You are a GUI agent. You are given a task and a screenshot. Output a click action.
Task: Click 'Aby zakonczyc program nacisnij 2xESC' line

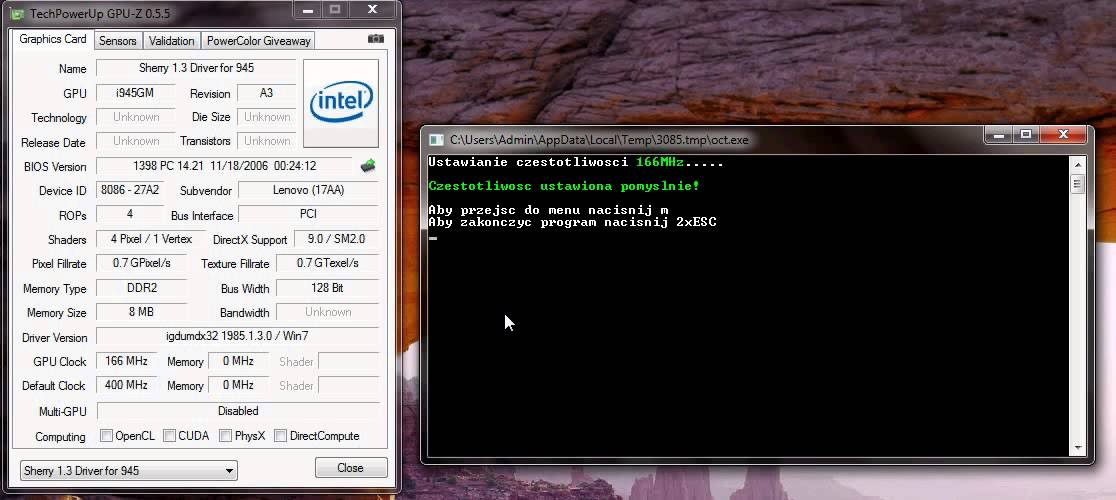click(x=572, y=223)
